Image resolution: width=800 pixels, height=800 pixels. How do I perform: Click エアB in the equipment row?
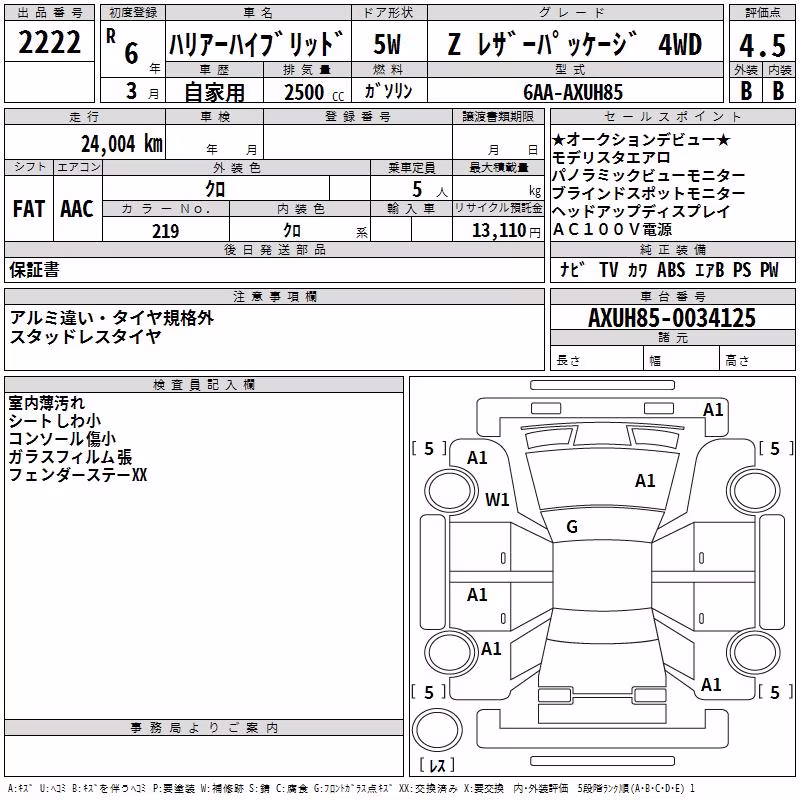point(710,270)
